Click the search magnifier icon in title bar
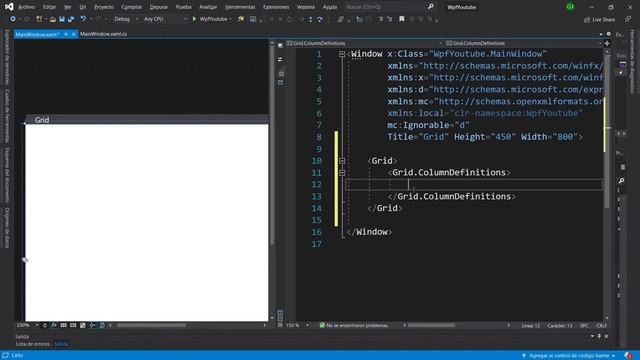The height and width of the screenshot is (360, 640). [x=430, y=7]
